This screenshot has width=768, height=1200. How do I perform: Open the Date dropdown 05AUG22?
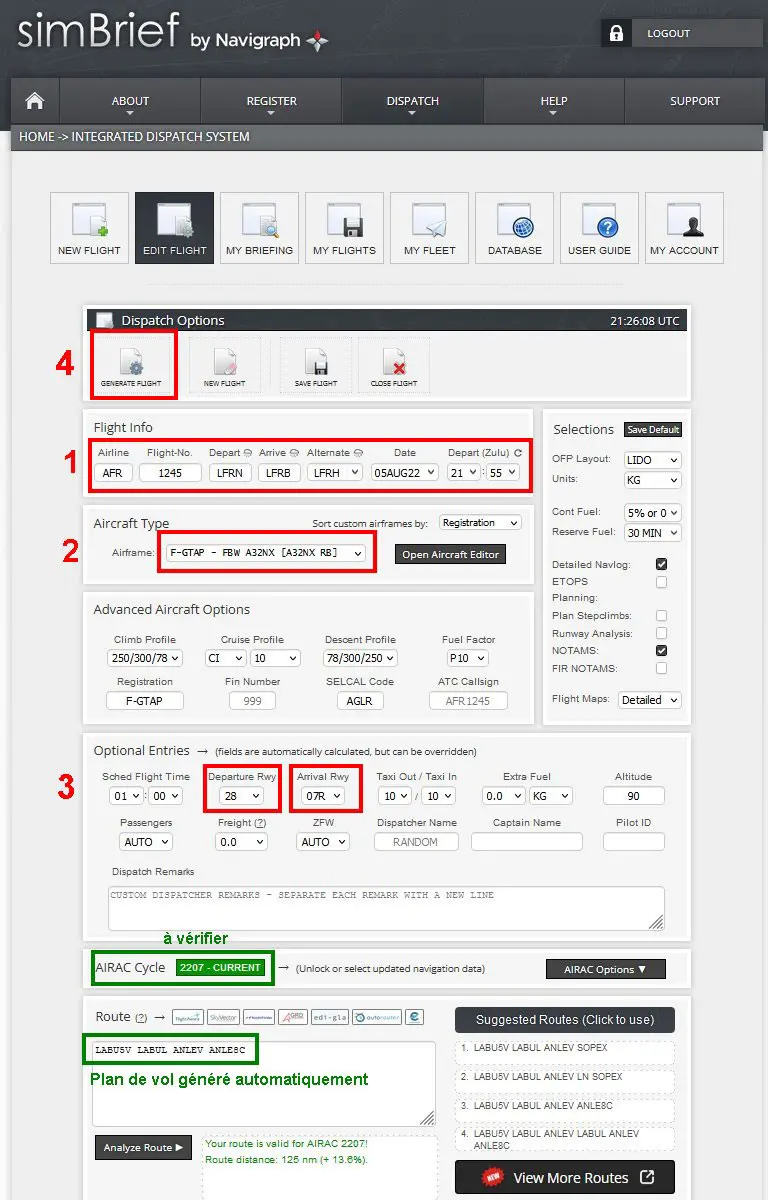pyautogui.click(x=405, y=472)
